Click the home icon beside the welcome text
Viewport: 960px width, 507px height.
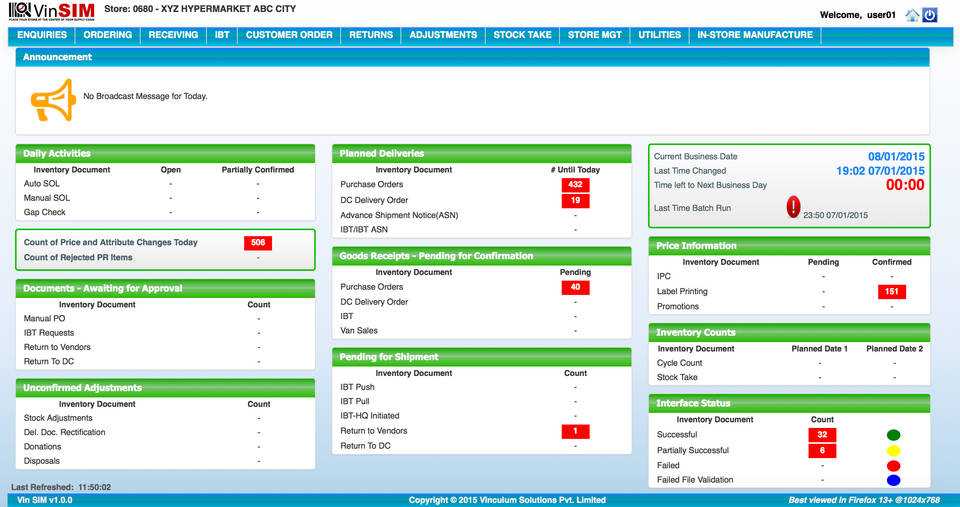[x=912, y=15]
